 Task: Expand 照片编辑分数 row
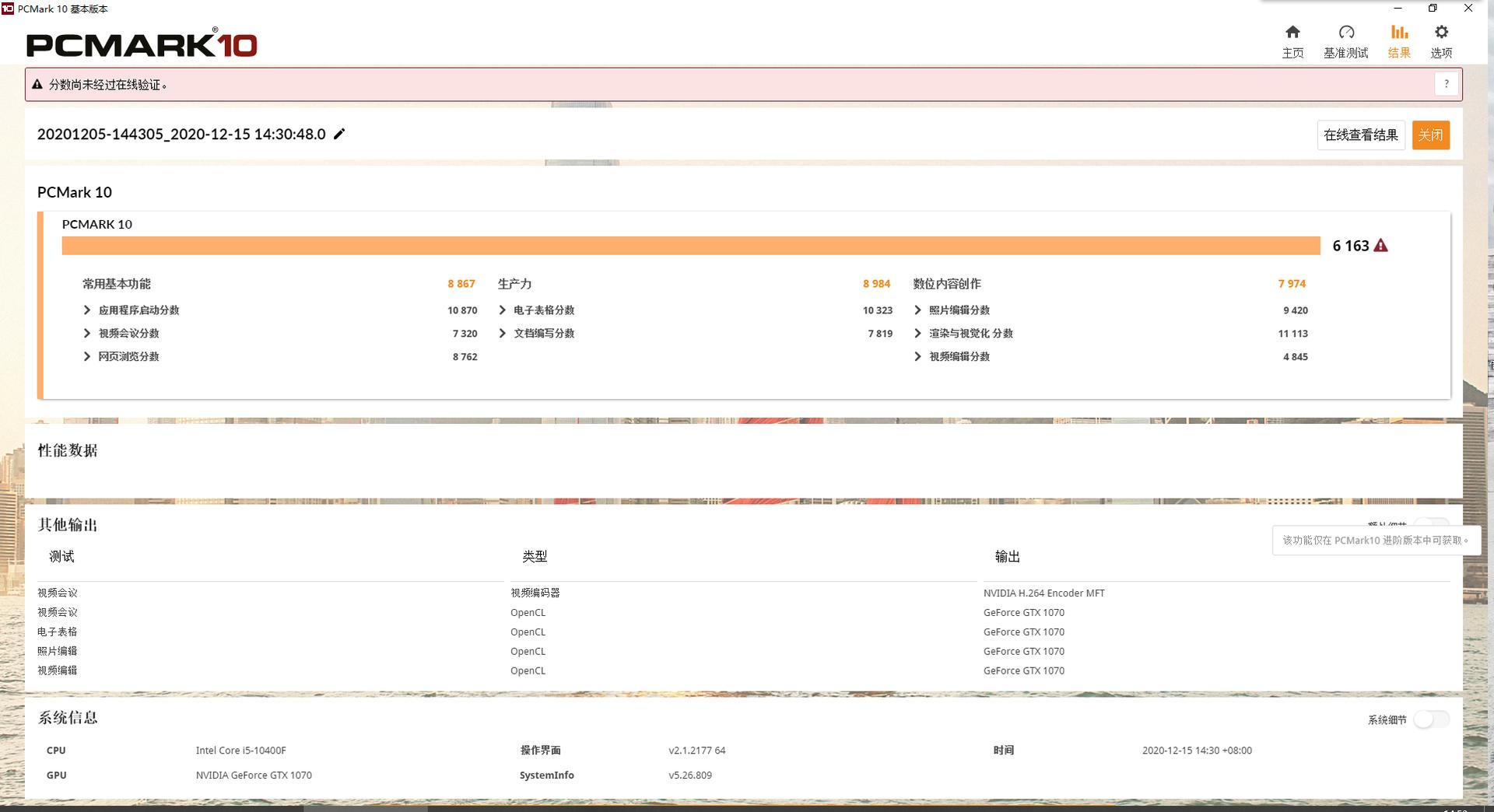918,310
